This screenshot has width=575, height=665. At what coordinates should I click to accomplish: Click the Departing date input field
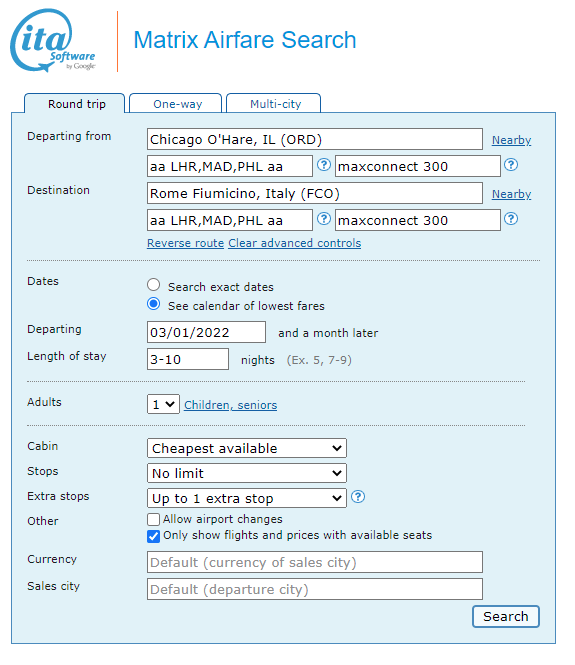207,332
